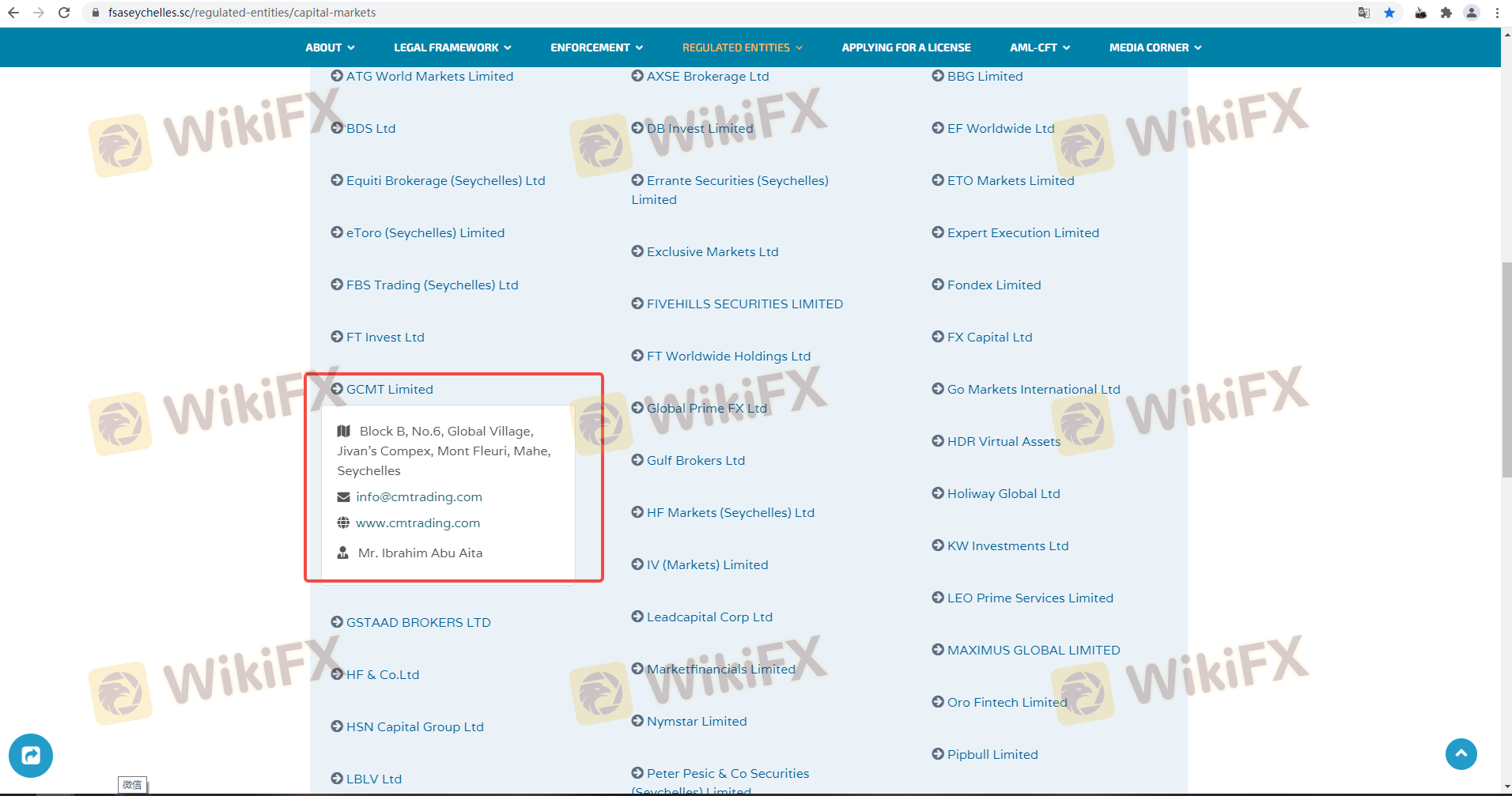Viewport: 1512px width, 796px height.
Task: Open the REGULATED ENTITIES menu
Action: point(742,47)
